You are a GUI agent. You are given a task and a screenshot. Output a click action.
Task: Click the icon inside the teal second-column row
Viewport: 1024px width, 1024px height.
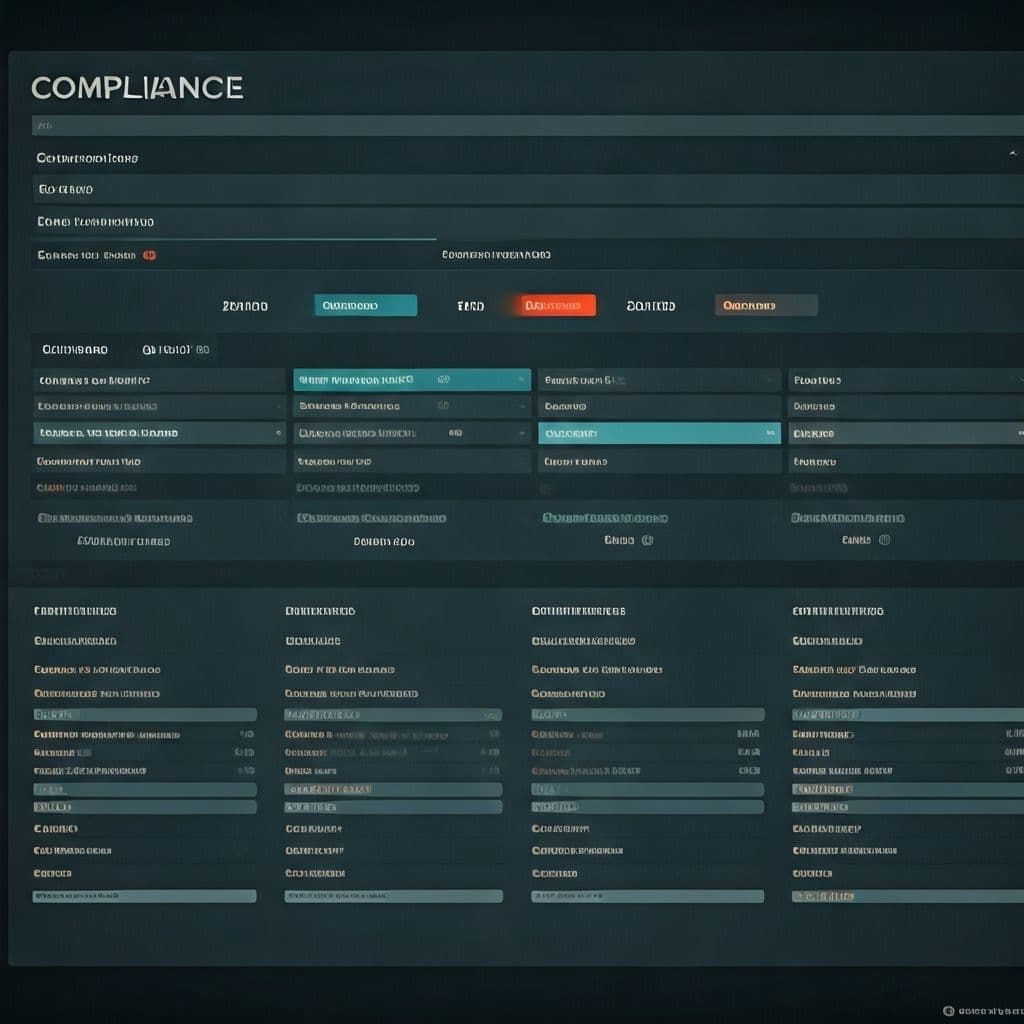(443, 380)
